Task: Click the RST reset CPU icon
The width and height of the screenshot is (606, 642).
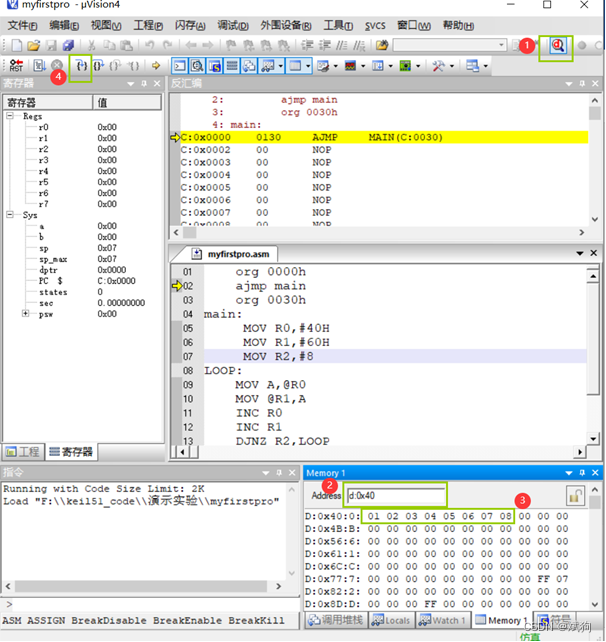Action: pos(16,66)
